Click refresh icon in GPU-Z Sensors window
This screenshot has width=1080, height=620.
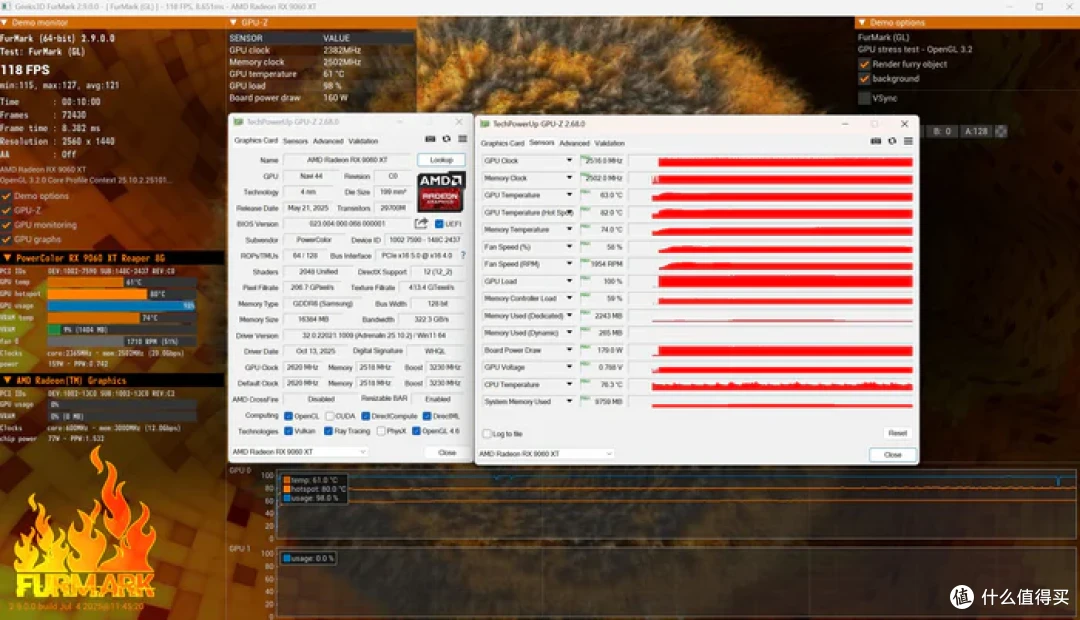pos(892,141)
